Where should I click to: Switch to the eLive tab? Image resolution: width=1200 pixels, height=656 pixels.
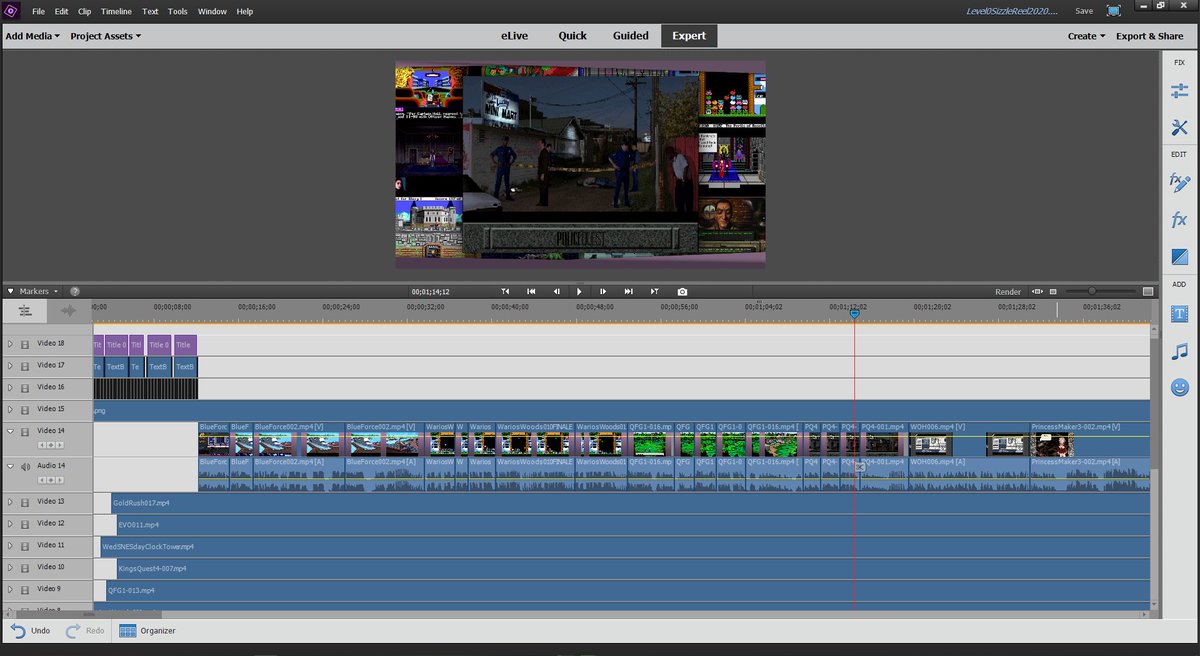[515, 36]
